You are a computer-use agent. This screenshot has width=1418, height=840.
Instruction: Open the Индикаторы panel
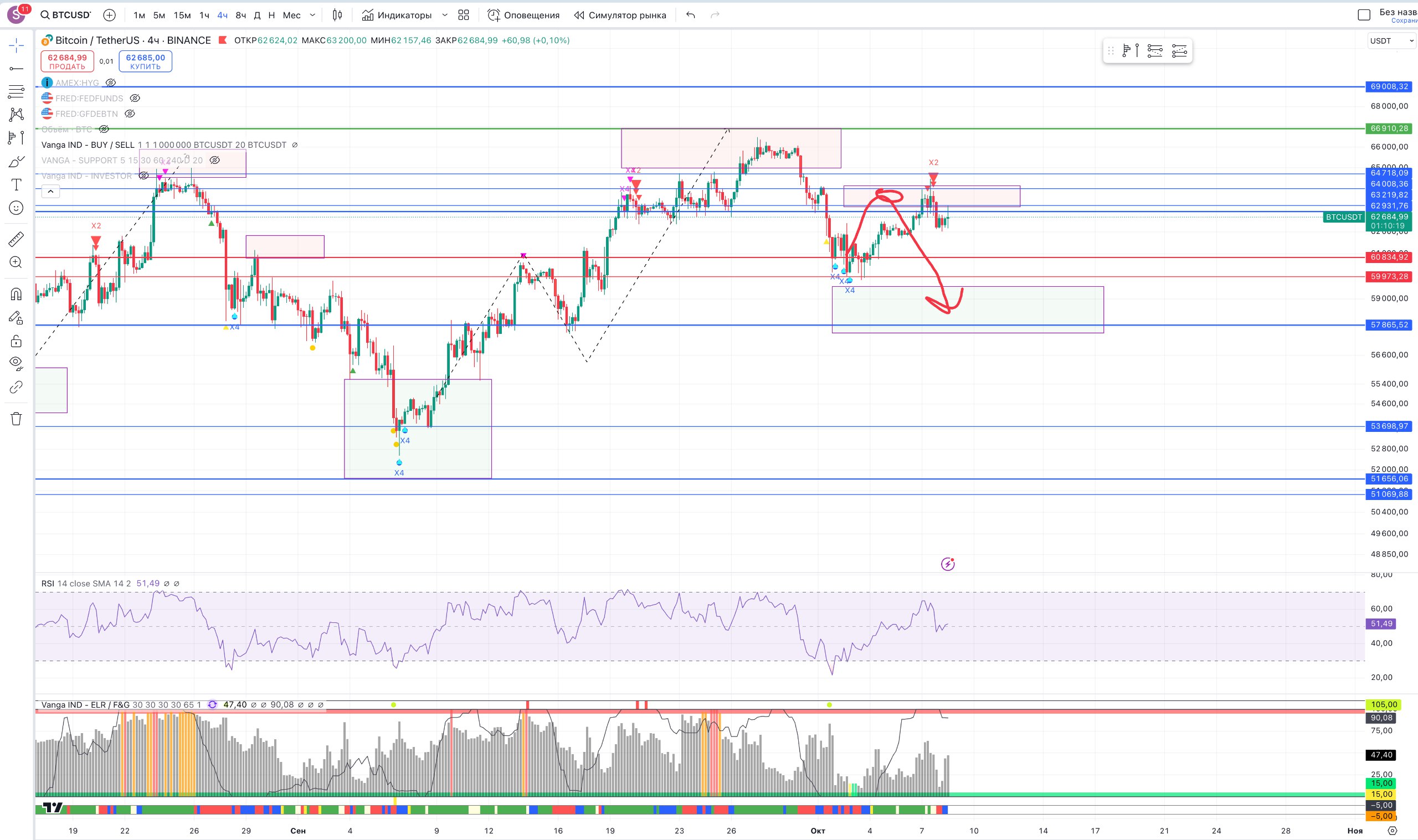click(x=397, y=16)
